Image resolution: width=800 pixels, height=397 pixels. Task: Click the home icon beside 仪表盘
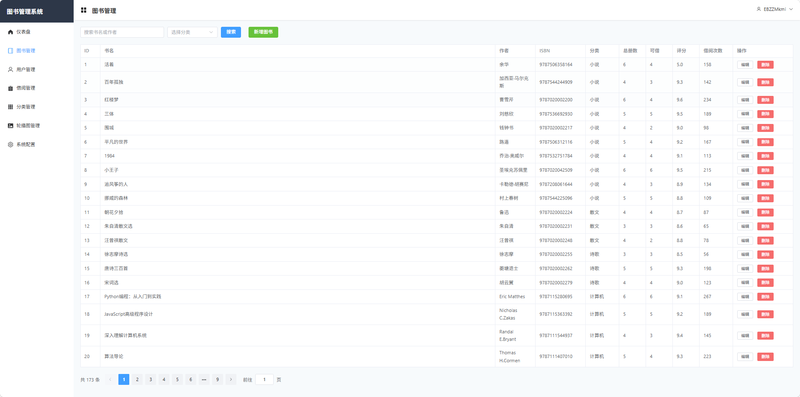11,32
